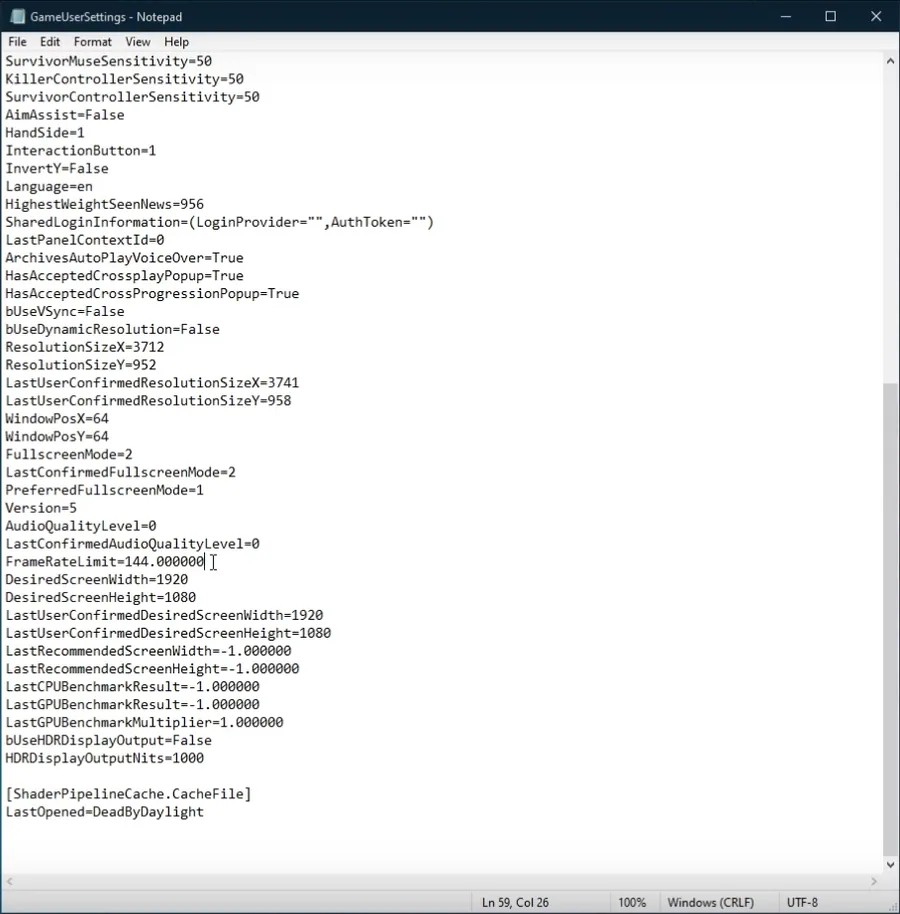Place the cursor on FullscreenMode=2
900x914 pixels.
pos(69,455)
